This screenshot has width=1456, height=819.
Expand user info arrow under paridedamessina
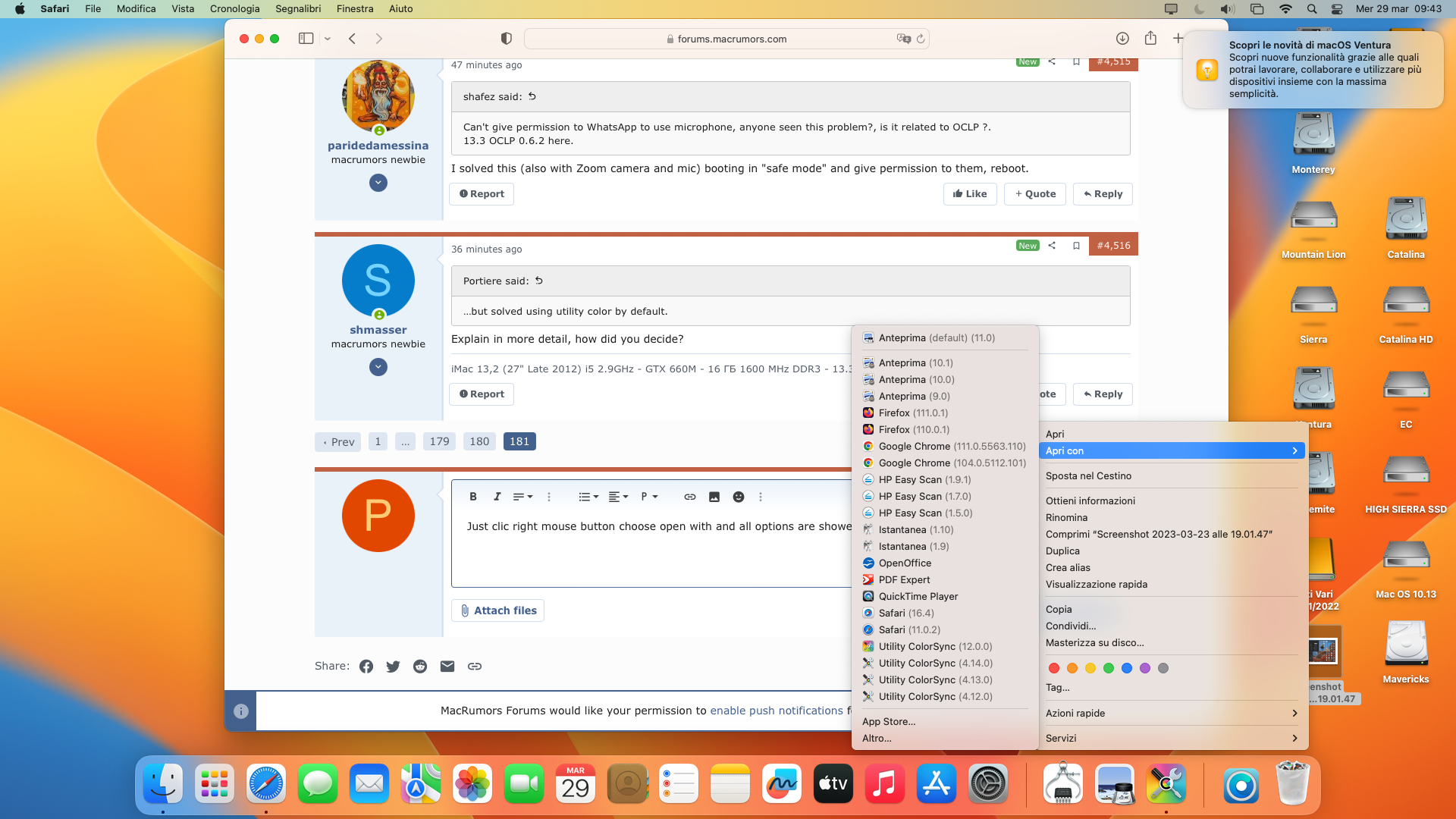point(378,183)
